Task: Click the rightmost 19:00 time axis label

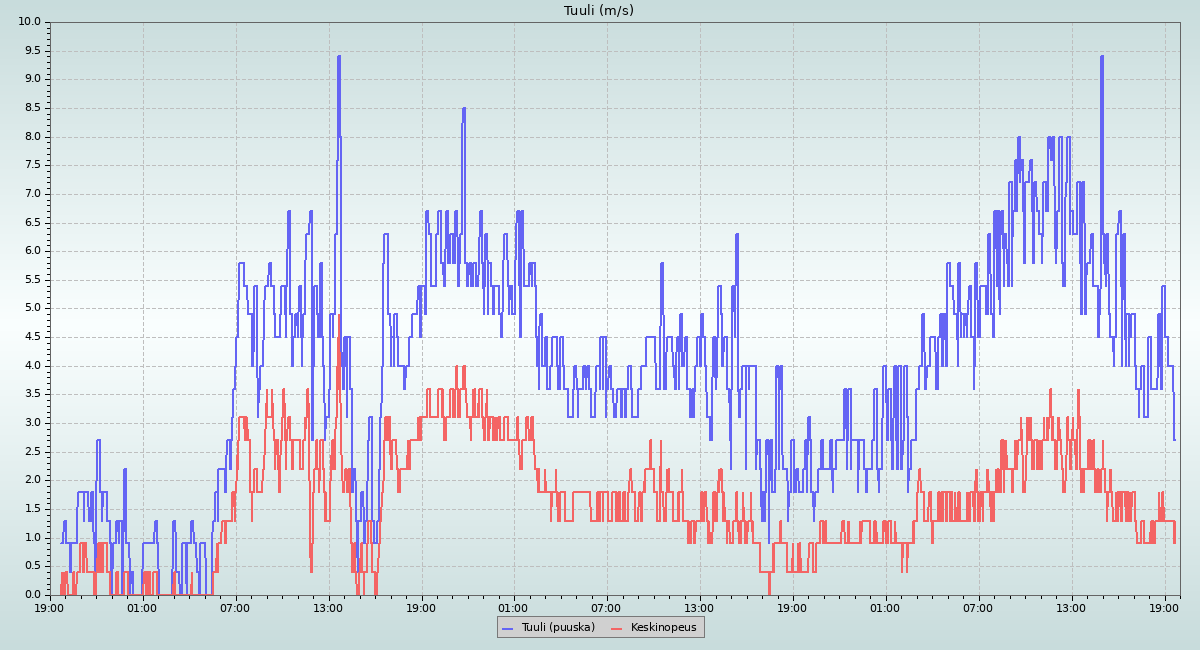Action: (1164, 607)
